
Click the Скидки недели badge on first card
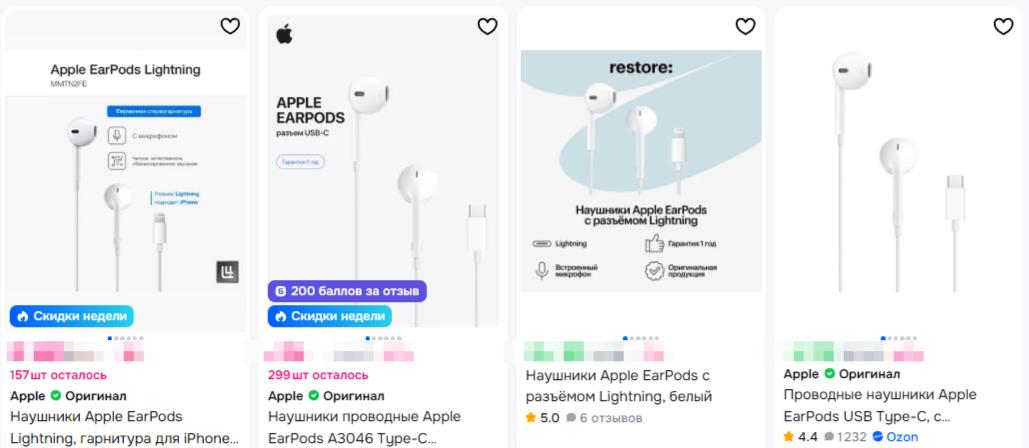point(72,316)
